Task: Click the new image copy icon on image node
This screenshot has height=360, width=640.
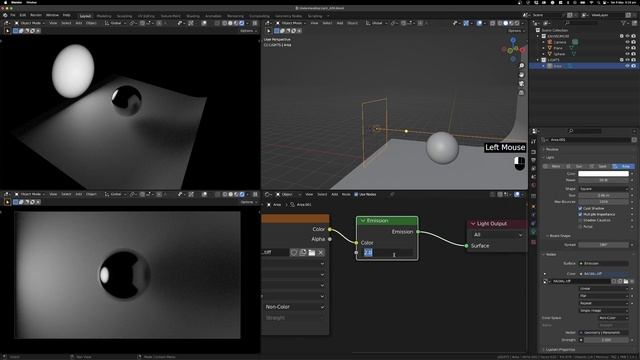Action: [303, 253]
